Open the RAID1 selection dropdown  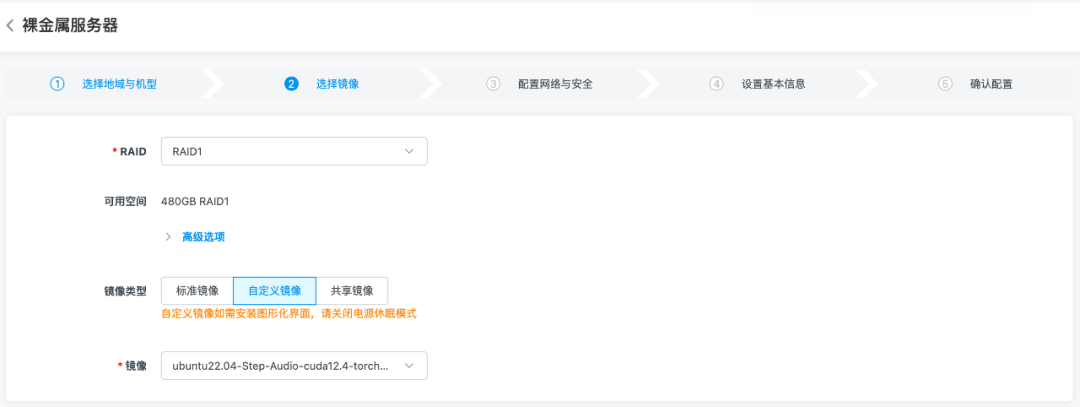coord(293,151)
